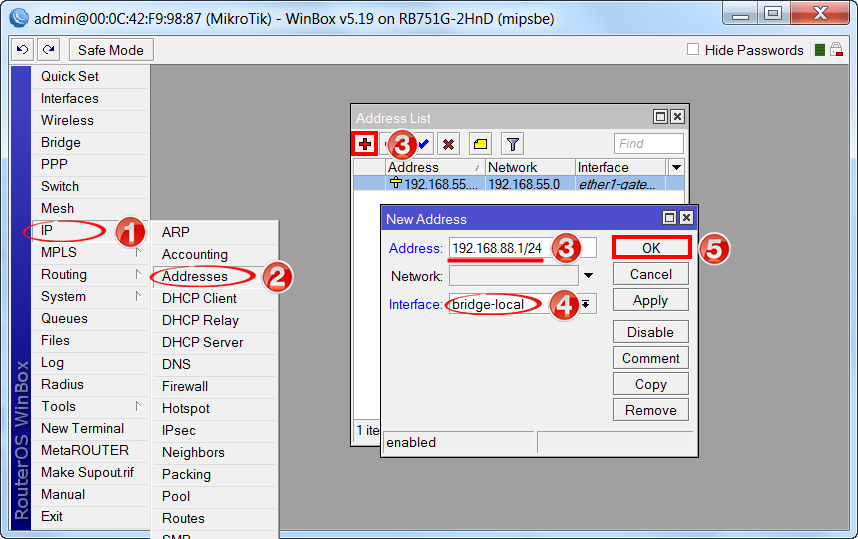Screen dimensions: 858x539
Task: Click the green status indicator icon
Action: [820, 50]
